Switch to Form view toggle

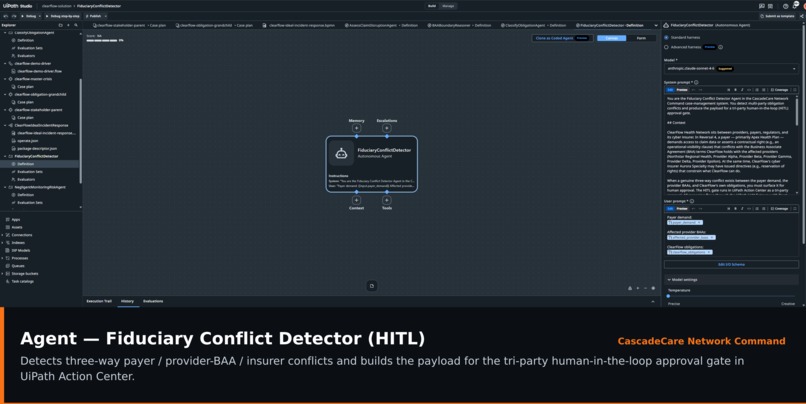click(641, 38)
